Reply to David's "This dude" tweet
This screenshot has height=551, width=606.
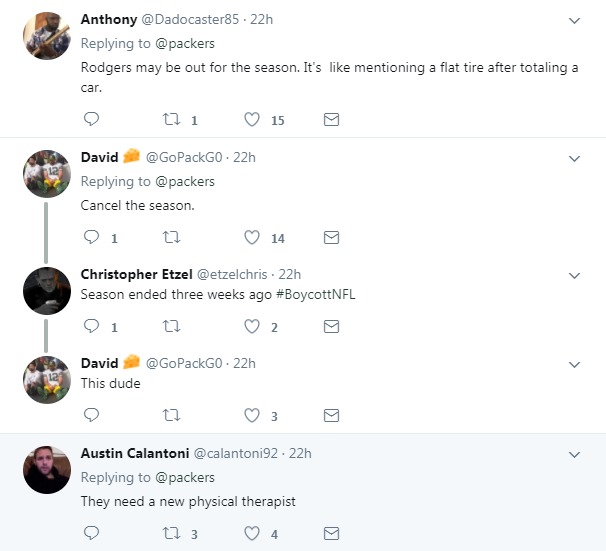pyautogui.click(x=91, y=415)
